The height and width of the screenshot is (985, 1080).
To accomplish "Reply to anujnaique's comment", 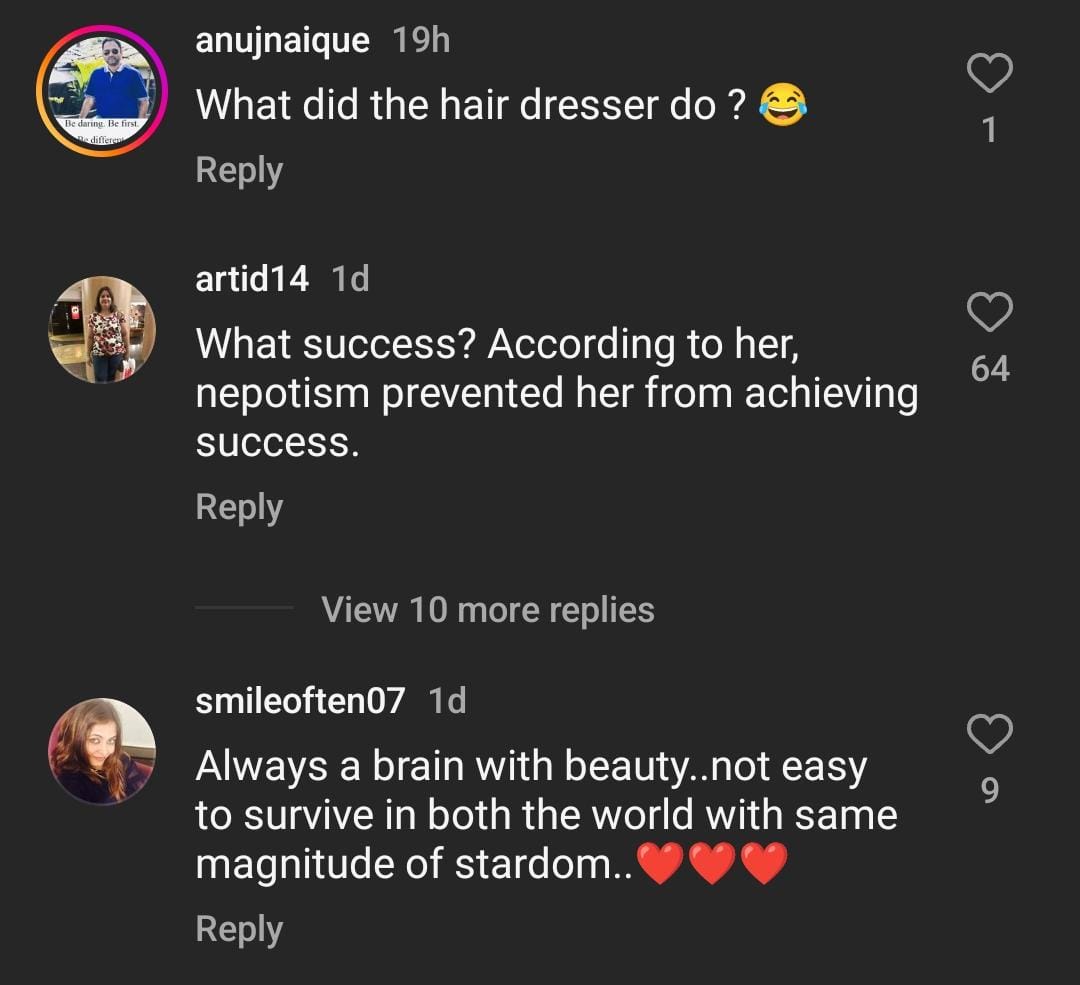I will point(239,170).
